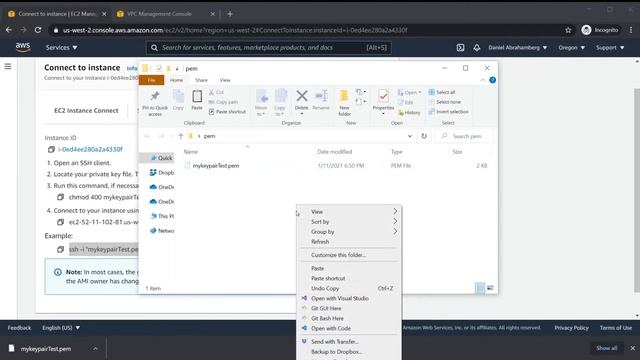The image size is (640, 360).
Task: Reload the browser page
Action: (38, 30)
